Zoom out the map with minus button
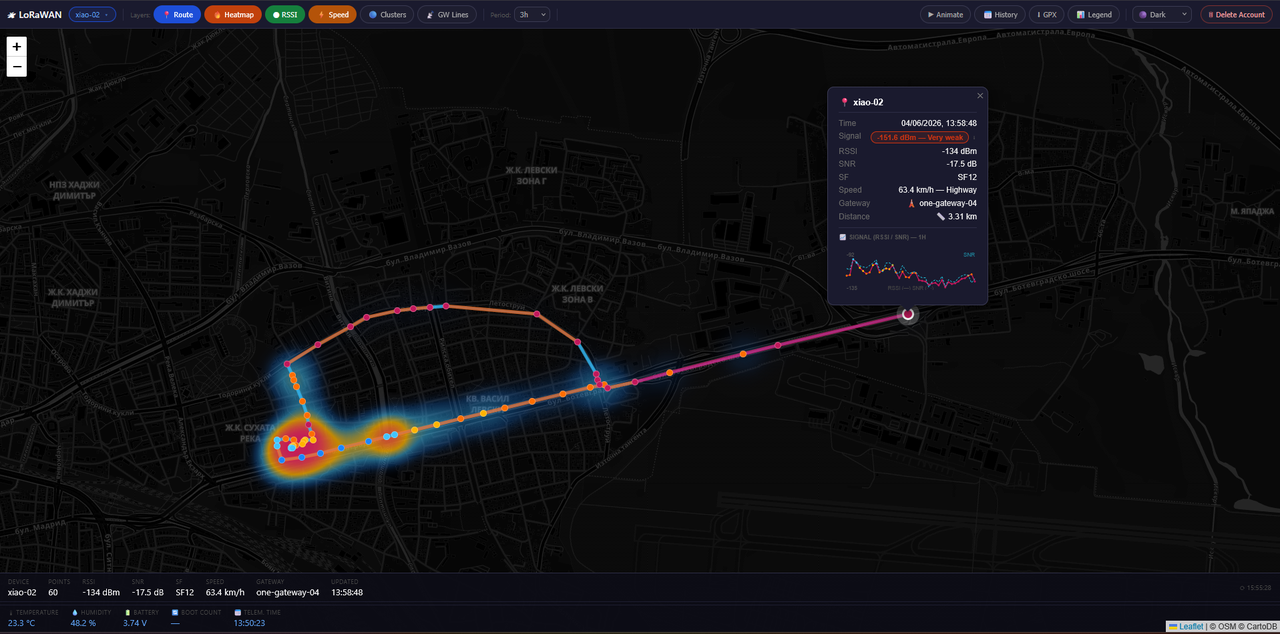The width and height of the screenshot is (1280, 634). click(17, 67)
